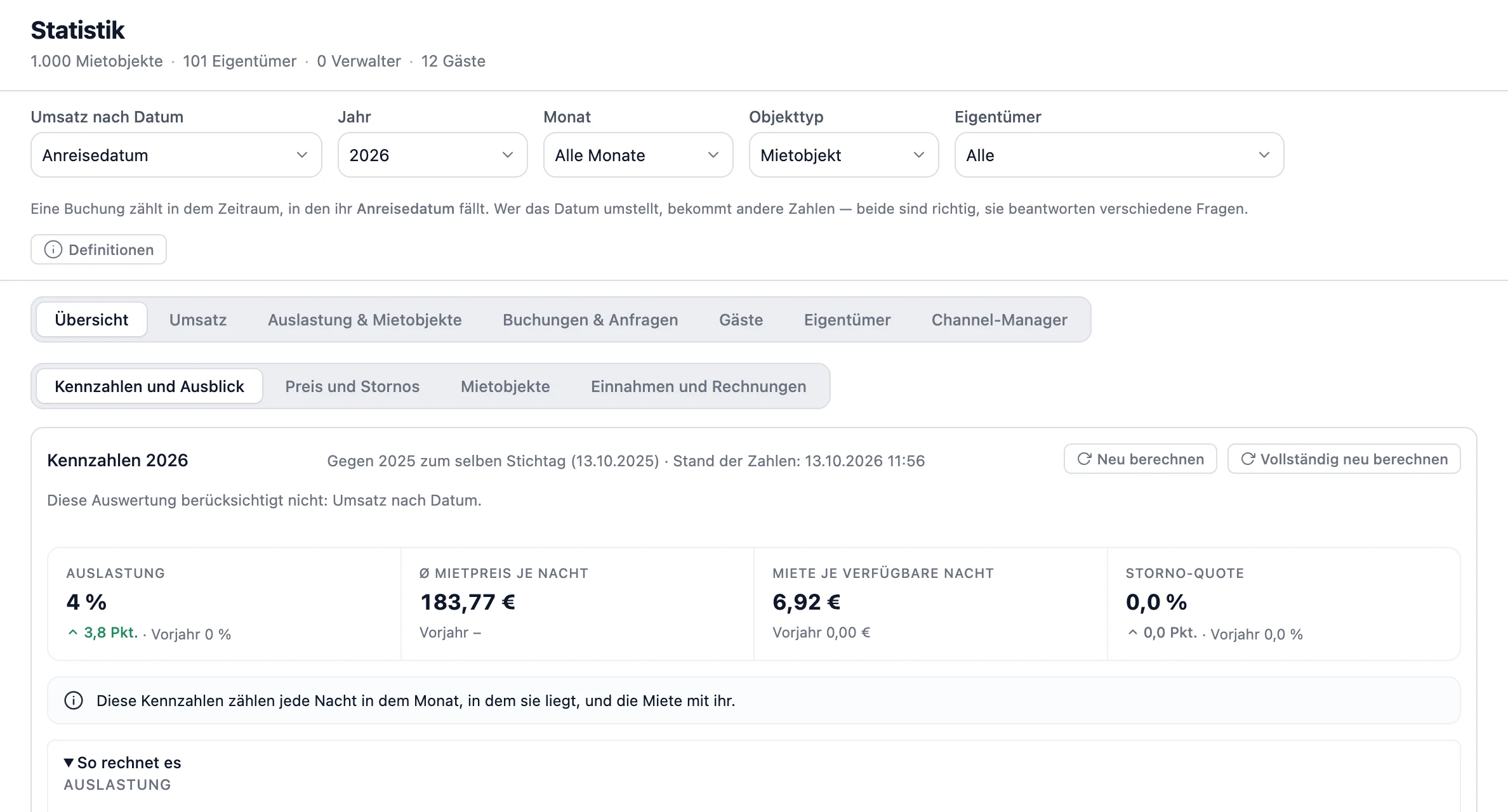Click the Definitionen button

tap(98, 249)
